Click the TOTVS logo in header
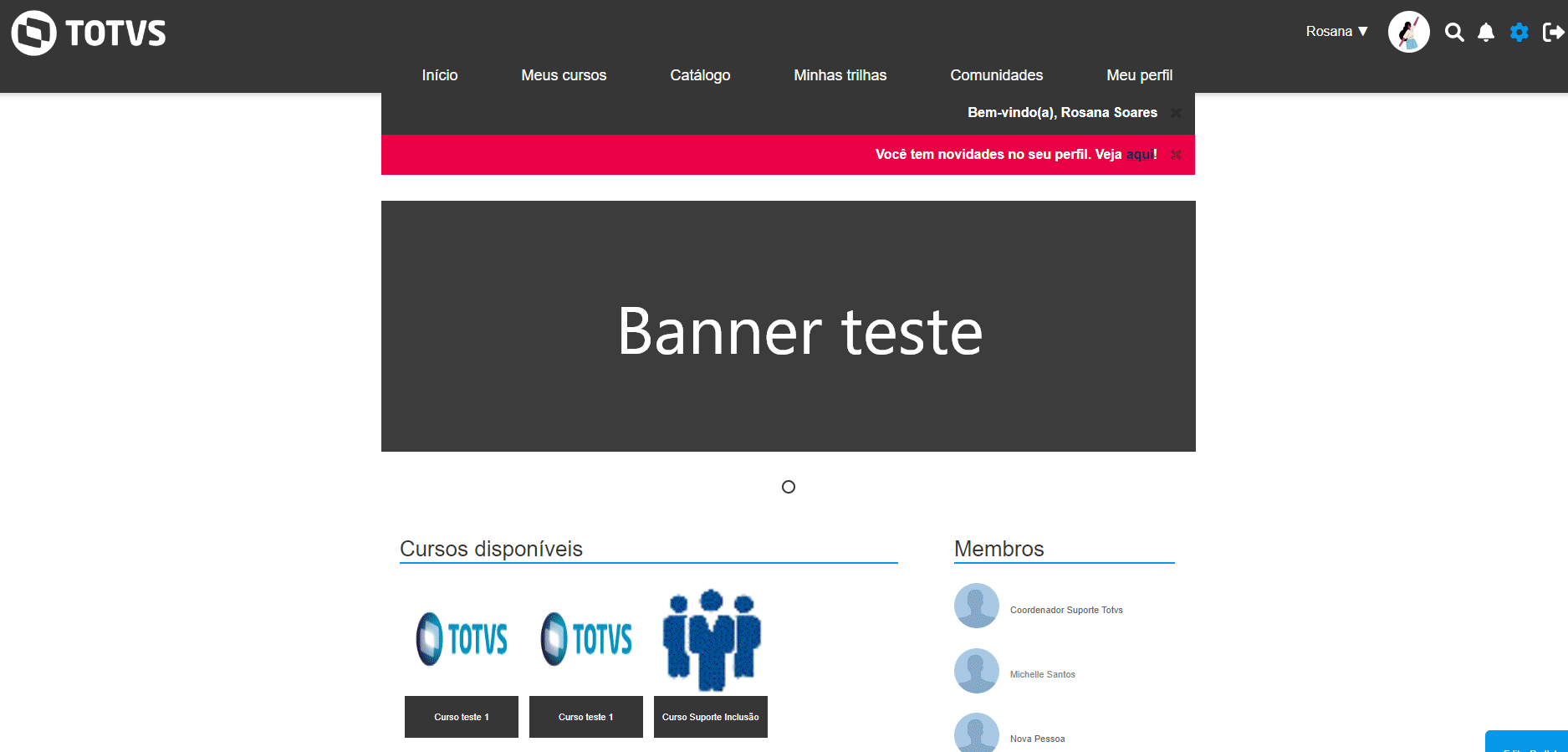1568x752 pixels. 89,33
